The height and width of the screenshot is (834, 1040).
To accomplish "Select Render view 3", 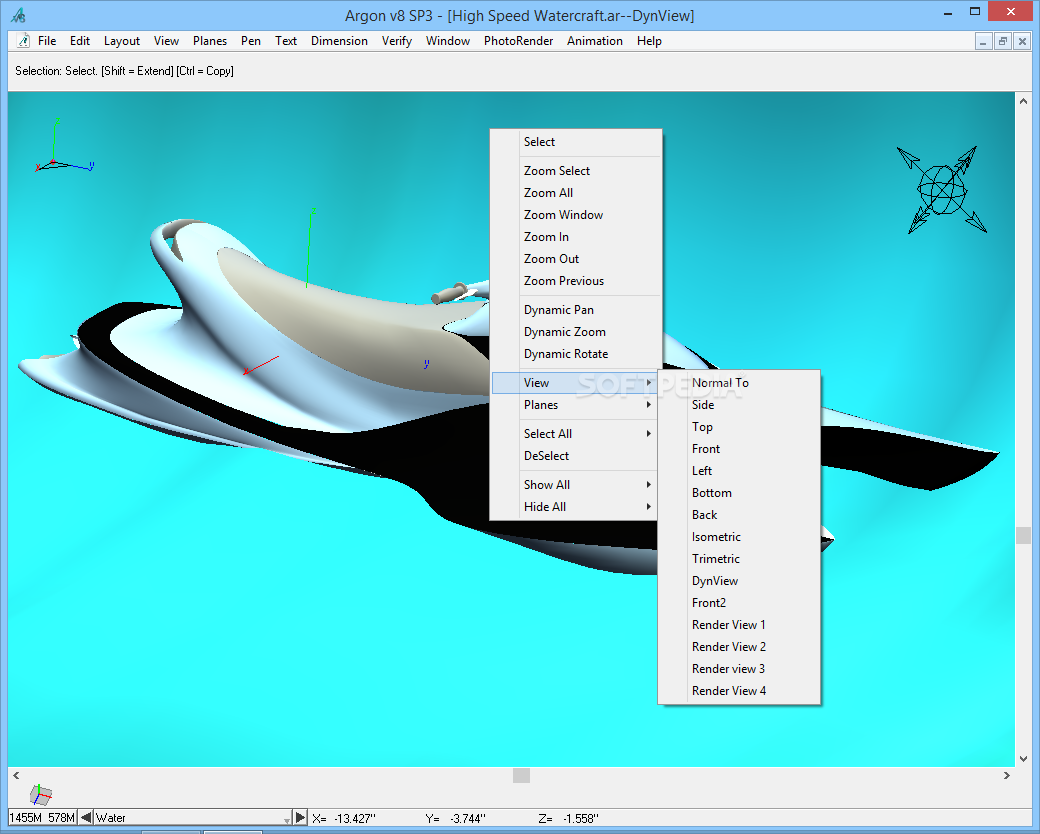I will click(x=739, y=669).
